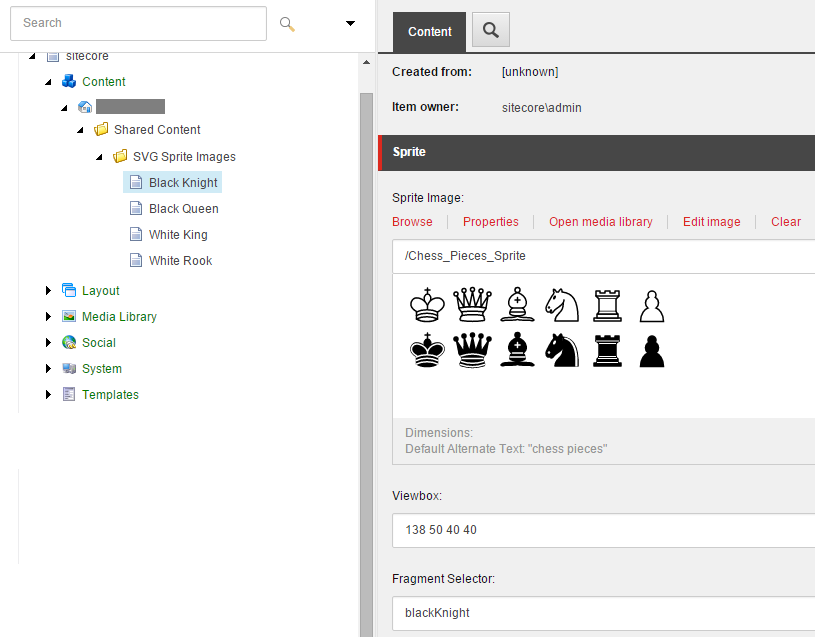Click the Content cube icon in tree
The height and width of the screenshot is (637, 815).
[69, 82]
